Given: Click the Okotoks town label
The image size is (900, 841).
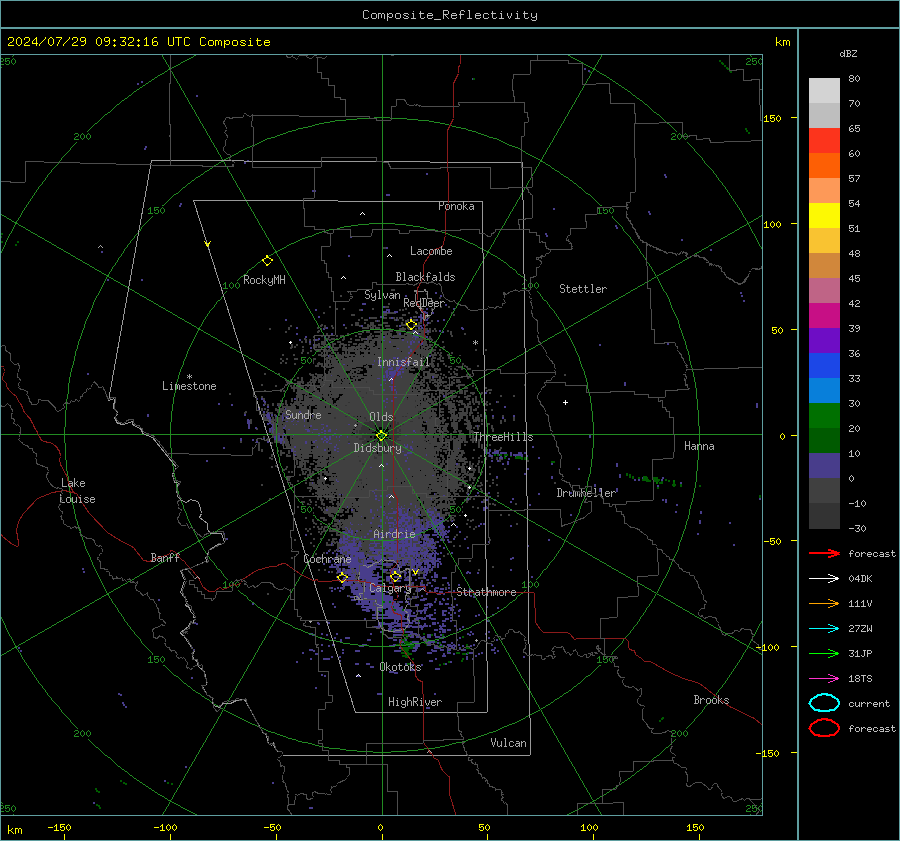Looking at the screenshot, I should pyautogui.click(x=400, y=667).
